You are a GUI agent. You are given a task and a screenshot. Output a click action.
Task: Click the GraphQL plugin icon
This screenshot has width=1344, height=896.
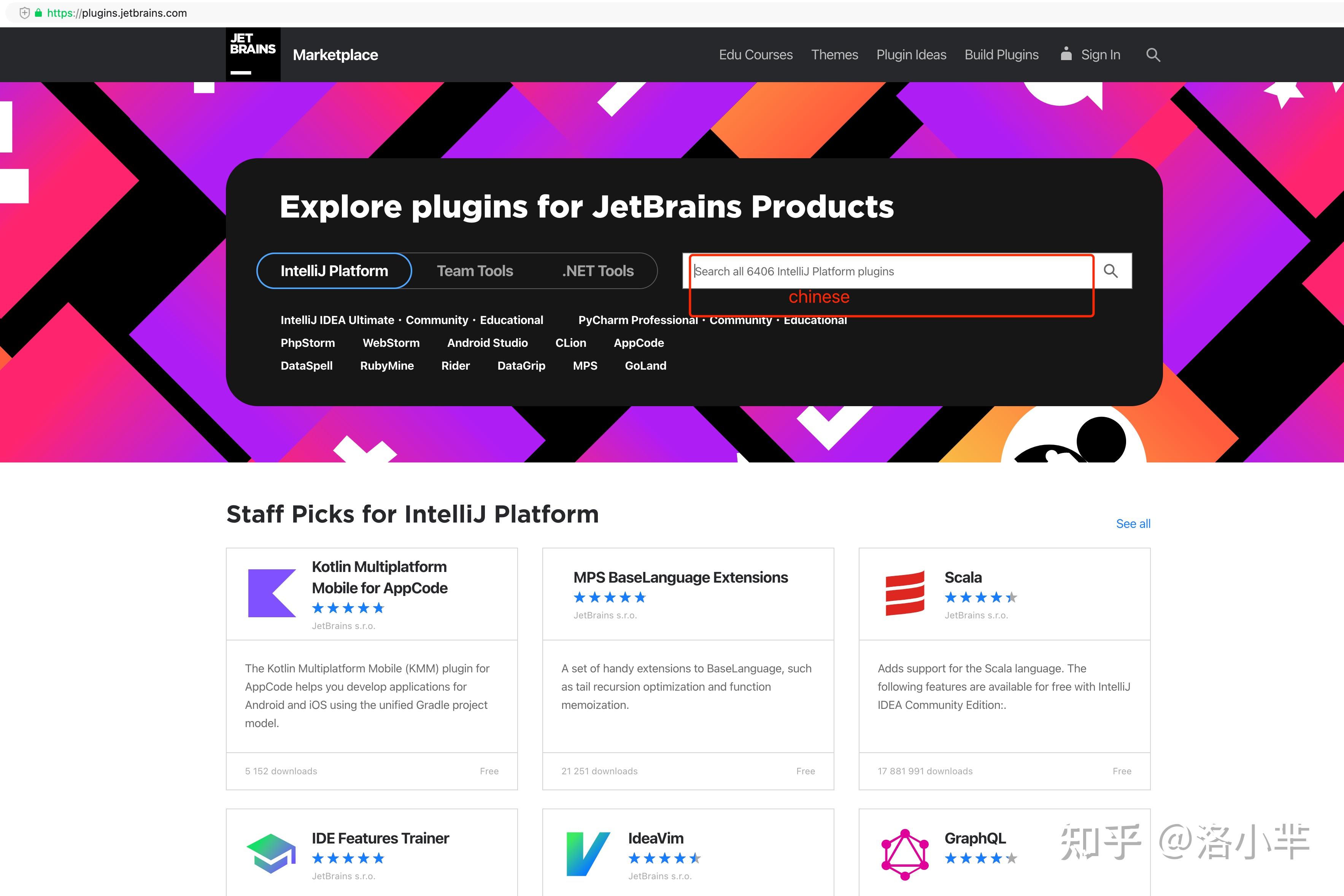[x=904, y=854]
